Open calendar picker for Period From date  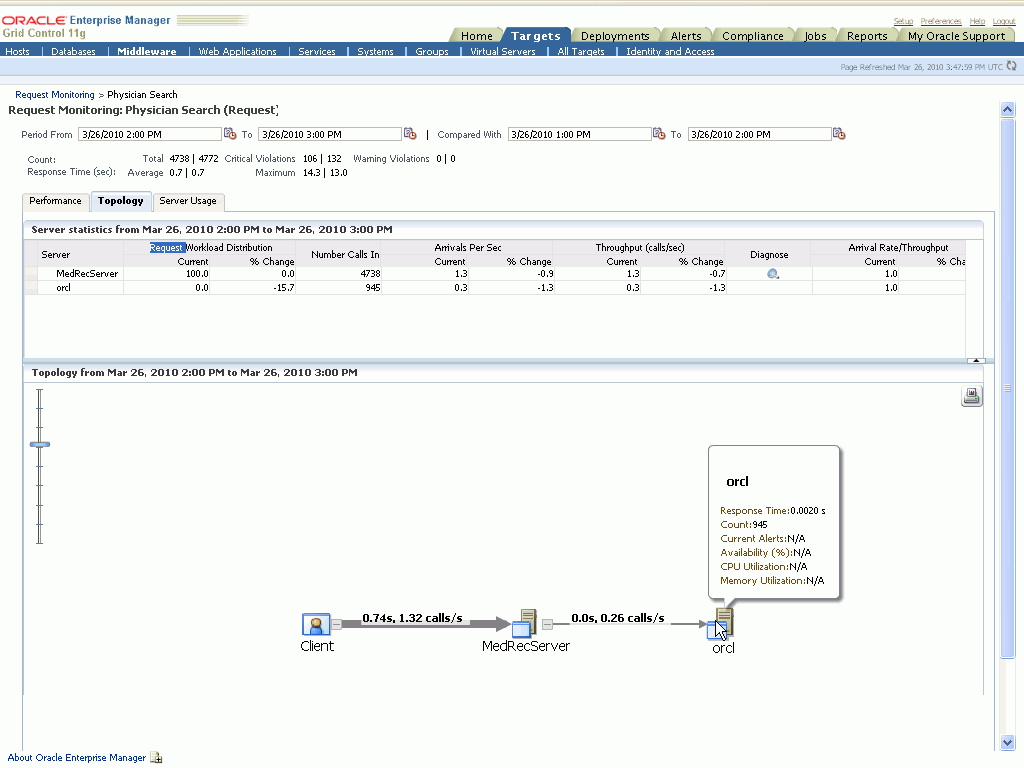click(230, 134)
